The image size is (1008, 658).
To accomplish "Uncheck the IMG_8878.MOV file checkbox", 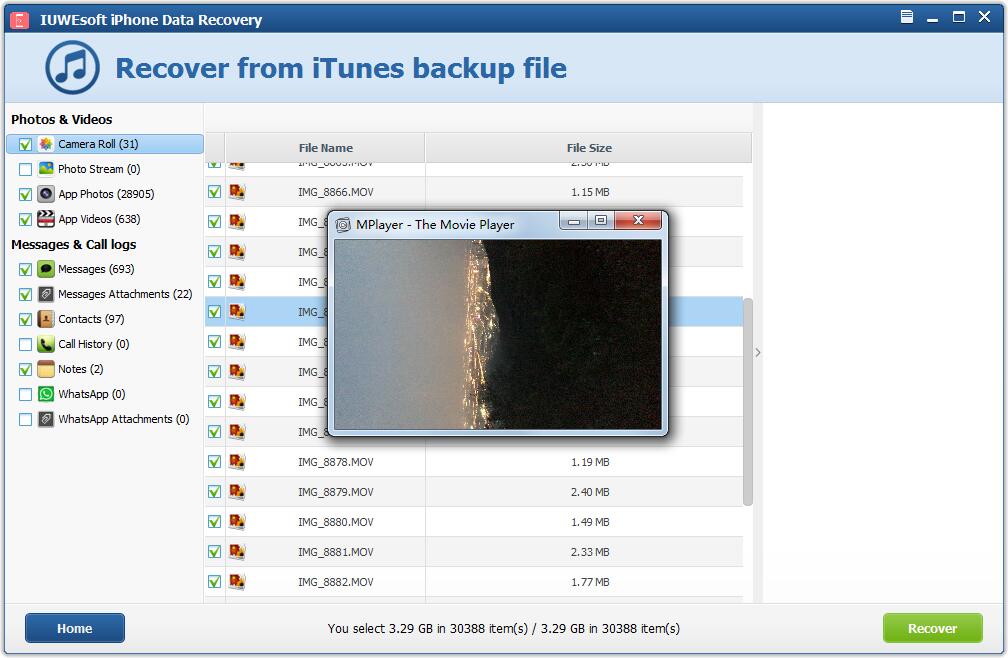I will 215,461.
